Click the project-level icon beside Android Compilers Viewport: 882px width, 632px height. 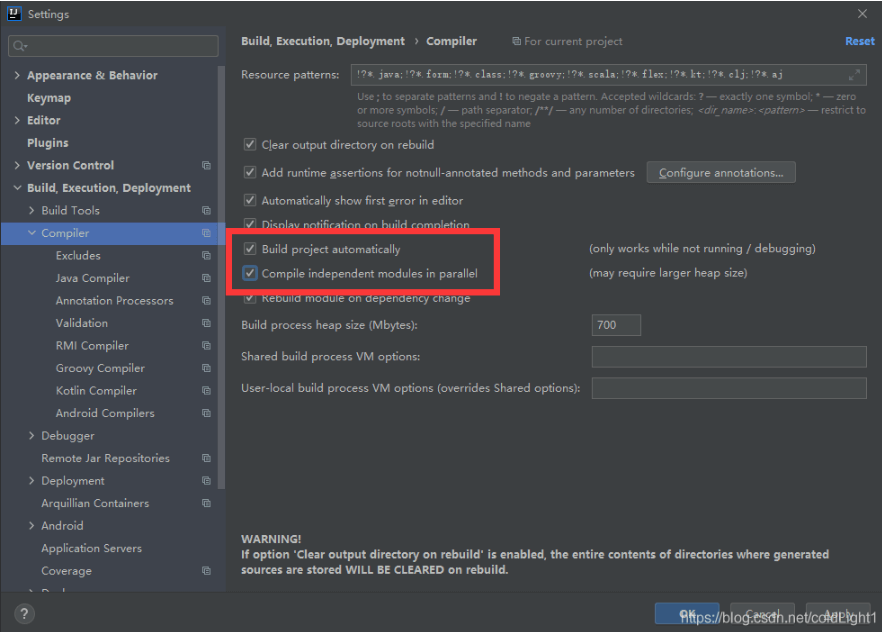206,413
